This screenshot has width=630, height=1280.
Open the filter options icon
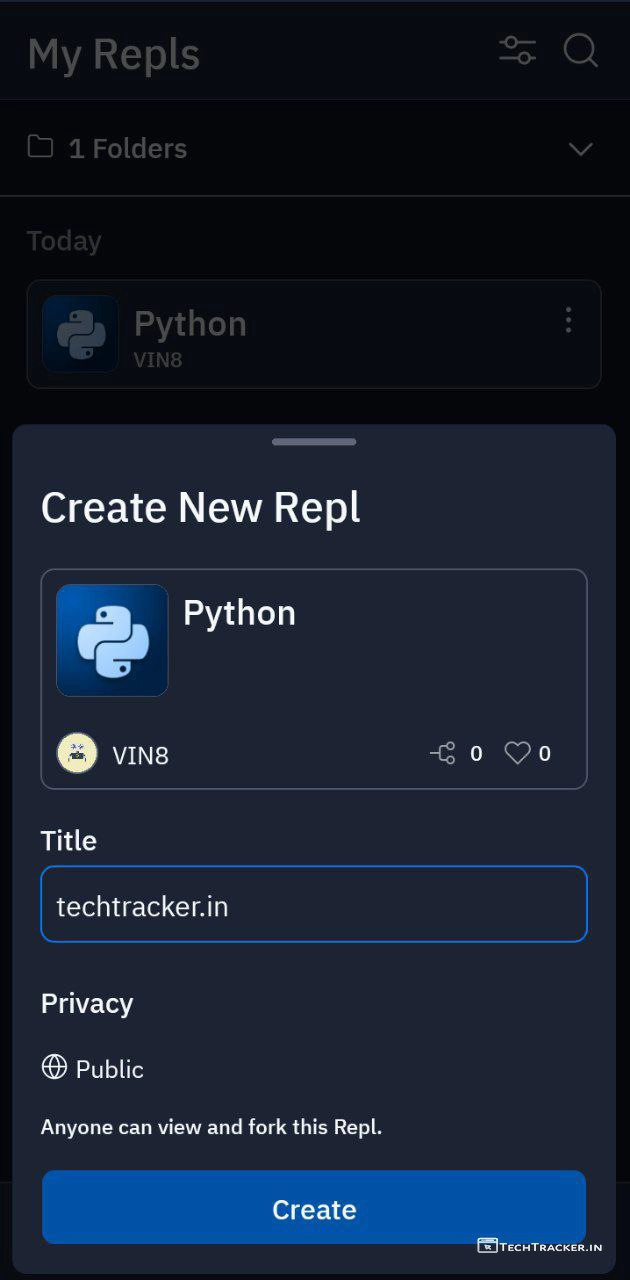517,51
